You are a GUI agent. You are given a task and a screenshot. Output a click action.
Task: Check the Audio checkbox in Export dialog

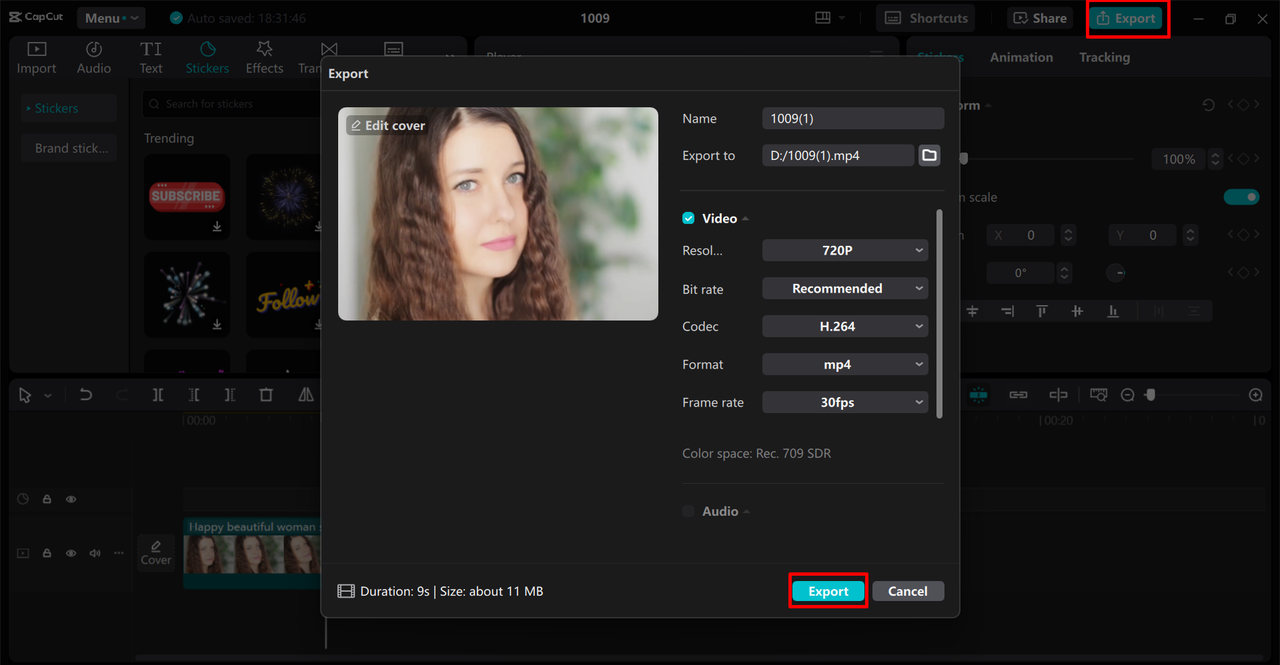pos(688,511)
